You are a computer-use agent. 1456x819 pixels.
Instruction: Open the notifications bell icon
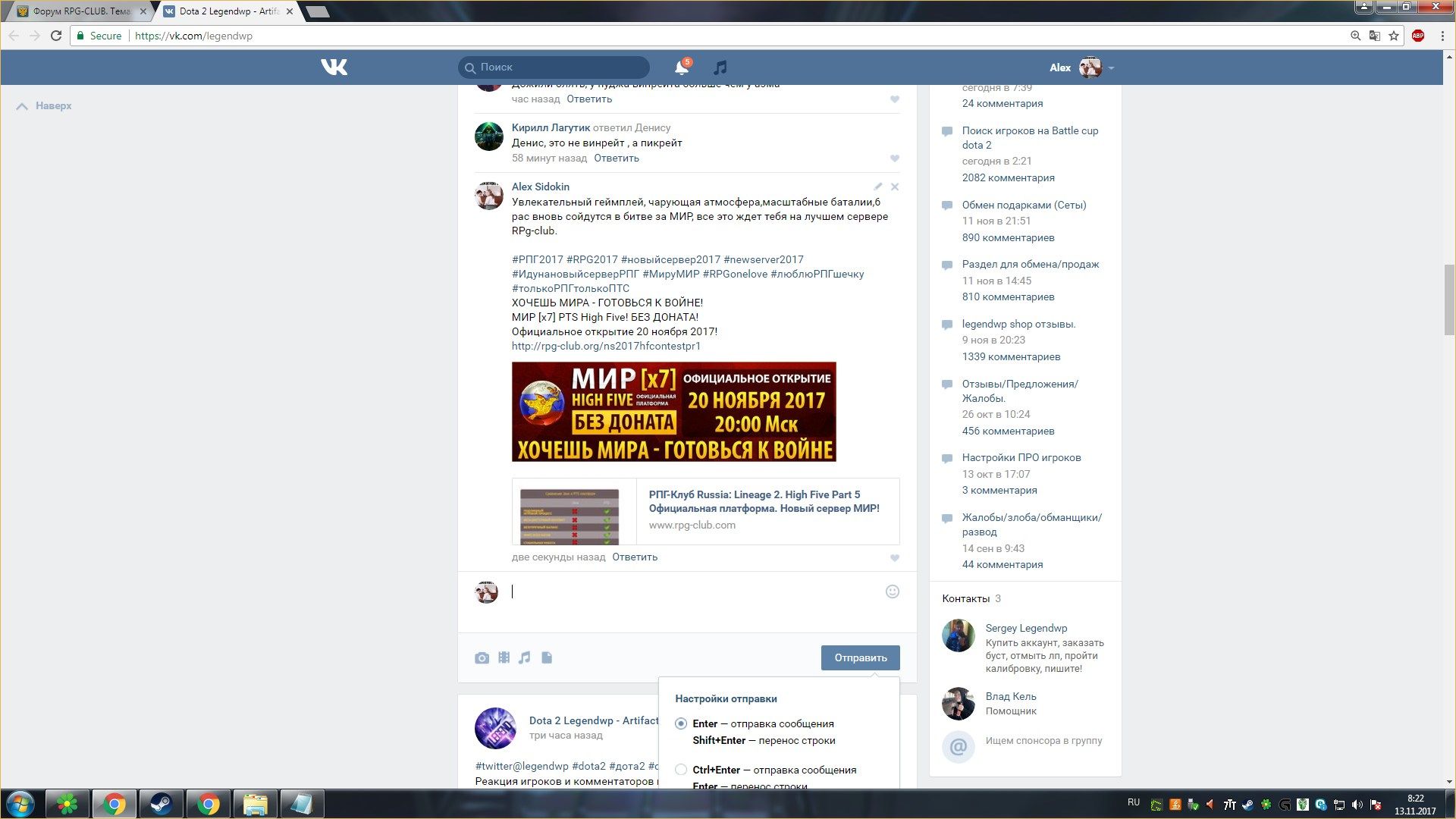pos(681,67)
